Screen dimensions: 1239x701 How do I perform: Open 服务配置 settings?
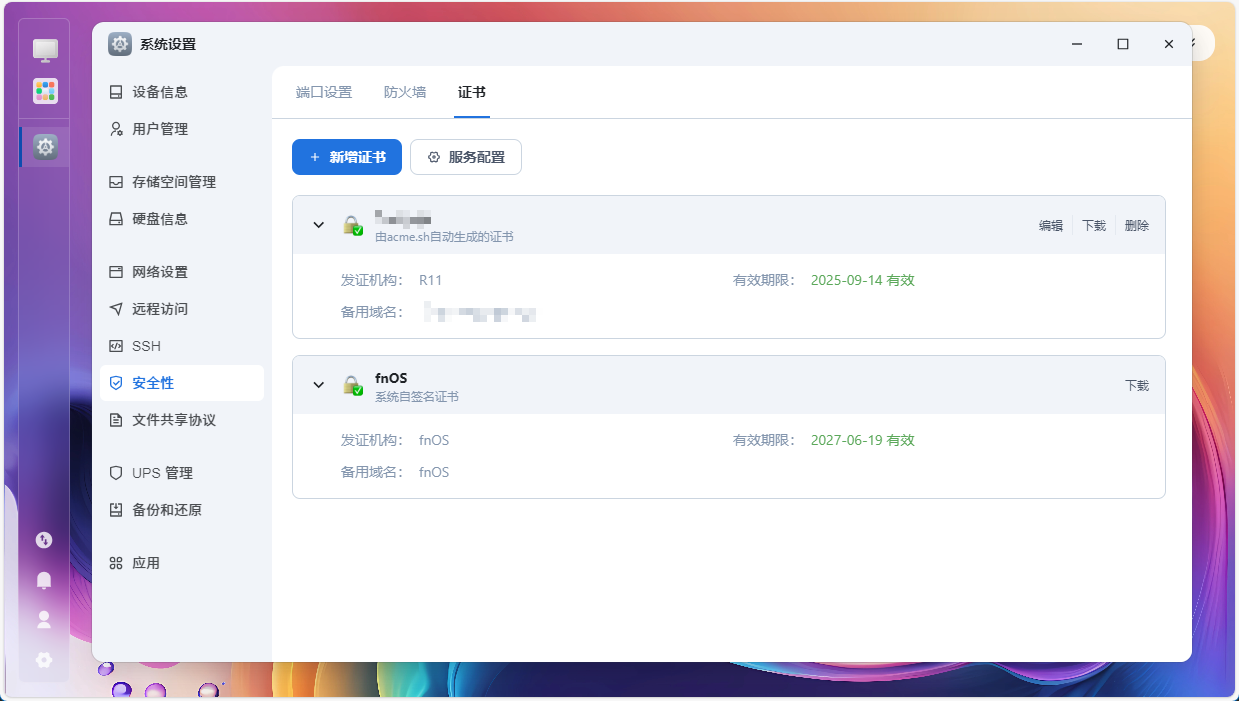[x=466, y=157]
